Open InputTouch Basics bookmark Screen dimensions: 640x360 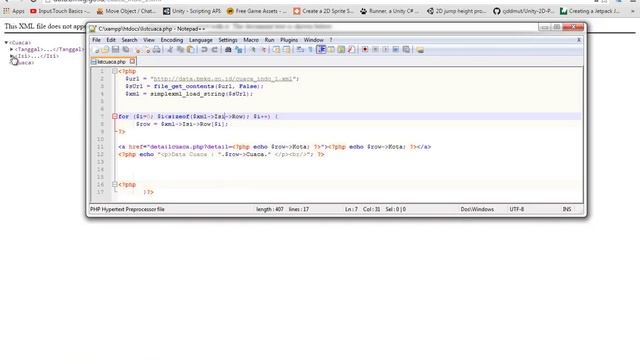(60, 11)
